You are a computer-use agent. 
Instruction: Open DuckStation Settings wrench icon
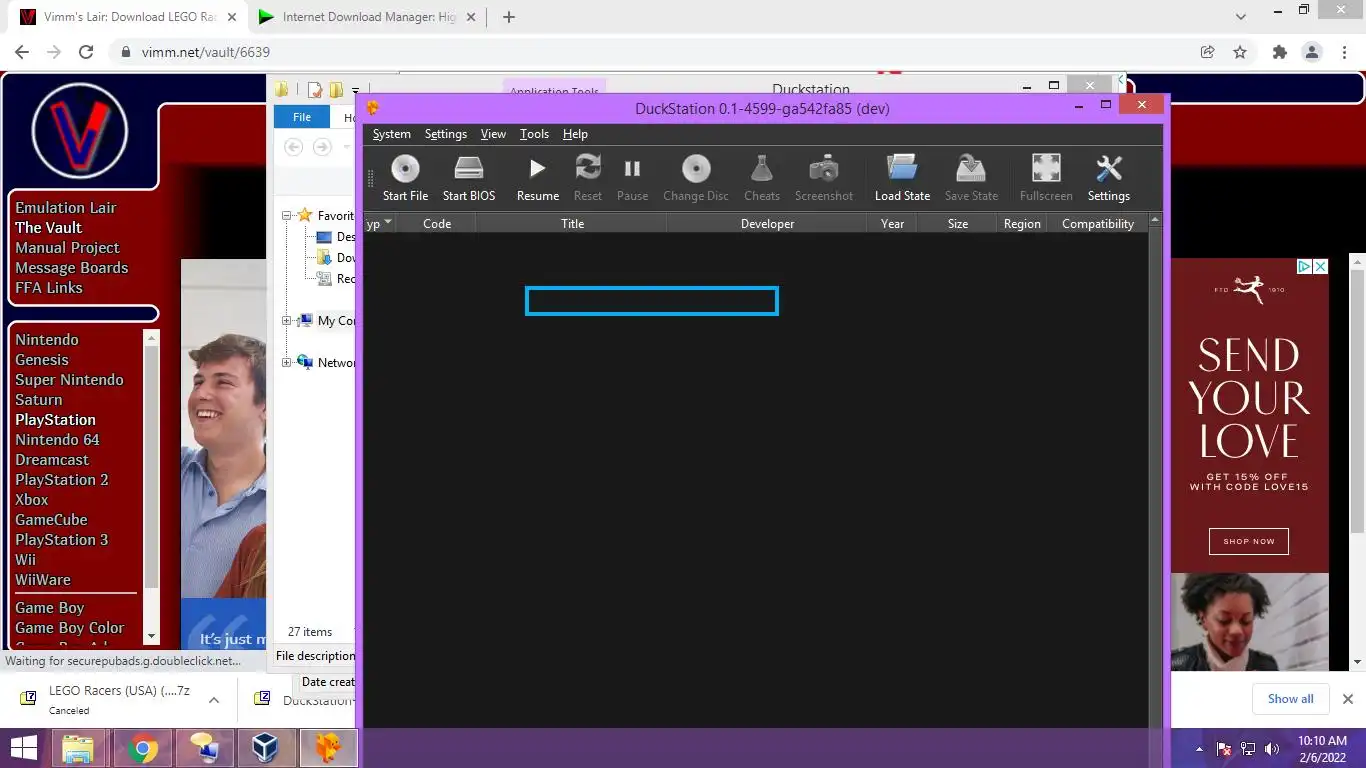pos(1109,168)
